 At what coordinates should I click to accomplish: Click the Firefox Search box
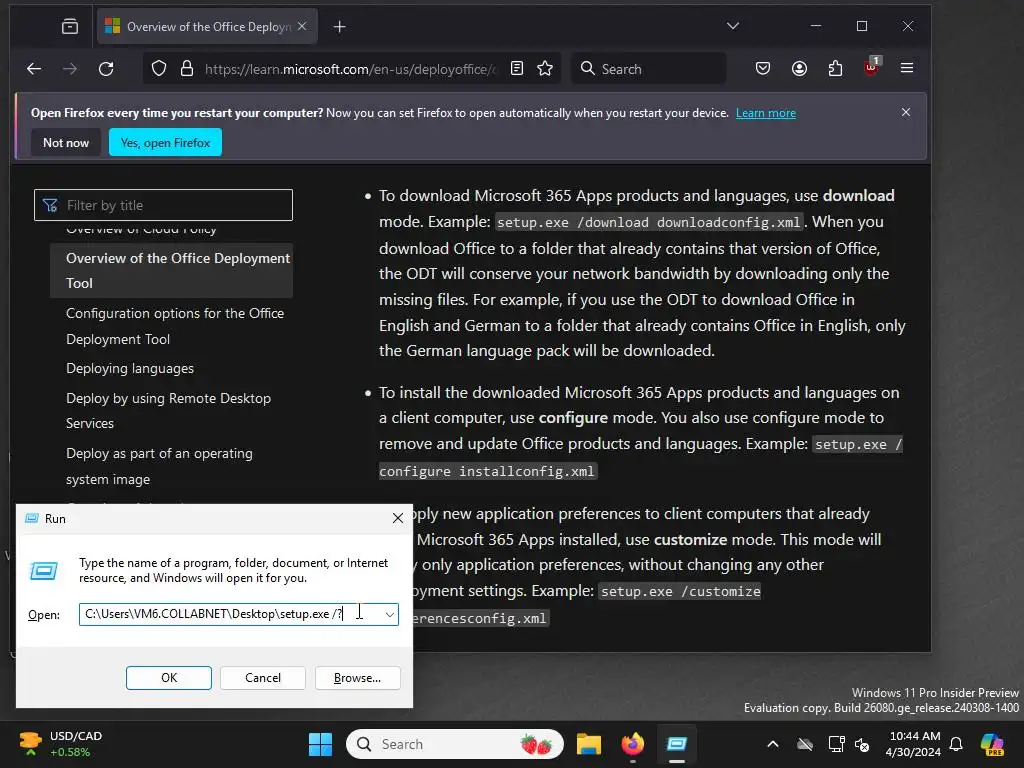(x=648, y=69)
